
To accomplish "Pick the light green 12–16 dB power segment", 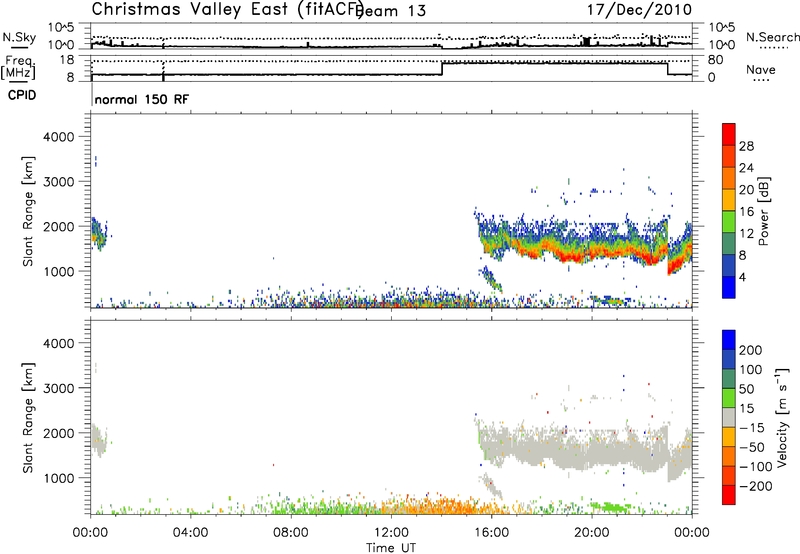I will pos(729,221).
